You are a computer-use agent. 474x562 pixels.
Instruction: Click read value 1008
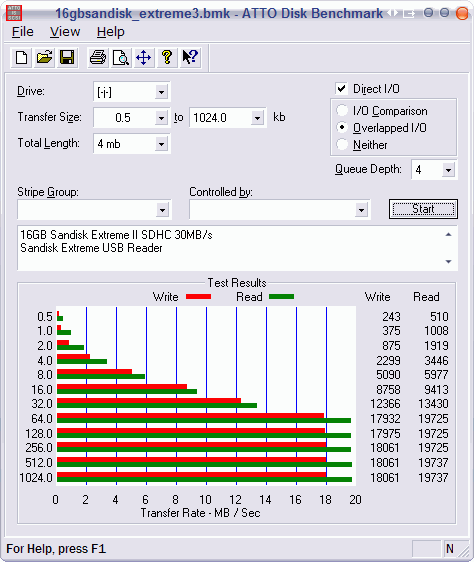436,331
